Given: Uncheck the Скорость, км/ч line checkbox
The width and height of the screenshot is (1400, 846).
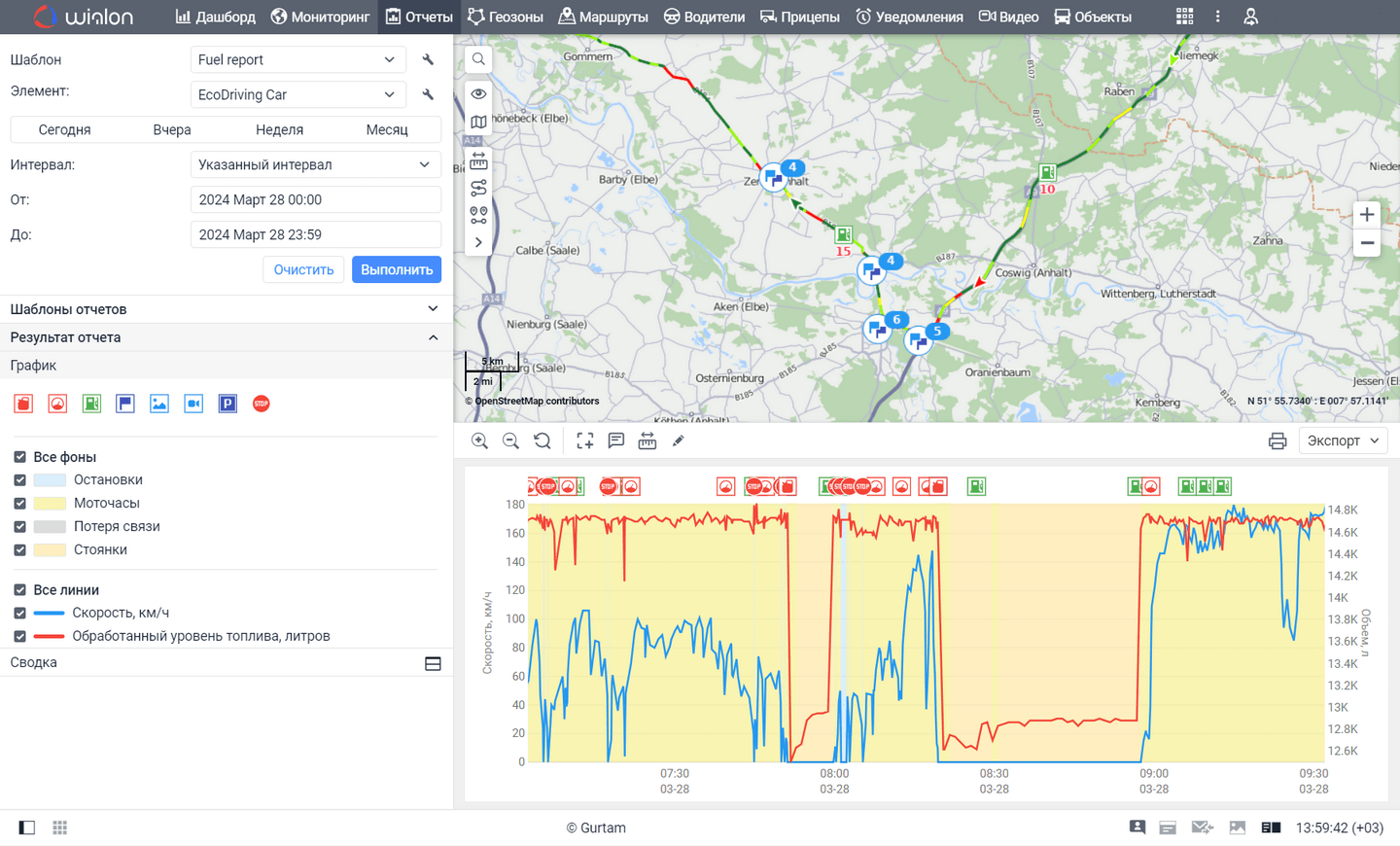Looking at the screenshot, I should [x=19, y=613].
